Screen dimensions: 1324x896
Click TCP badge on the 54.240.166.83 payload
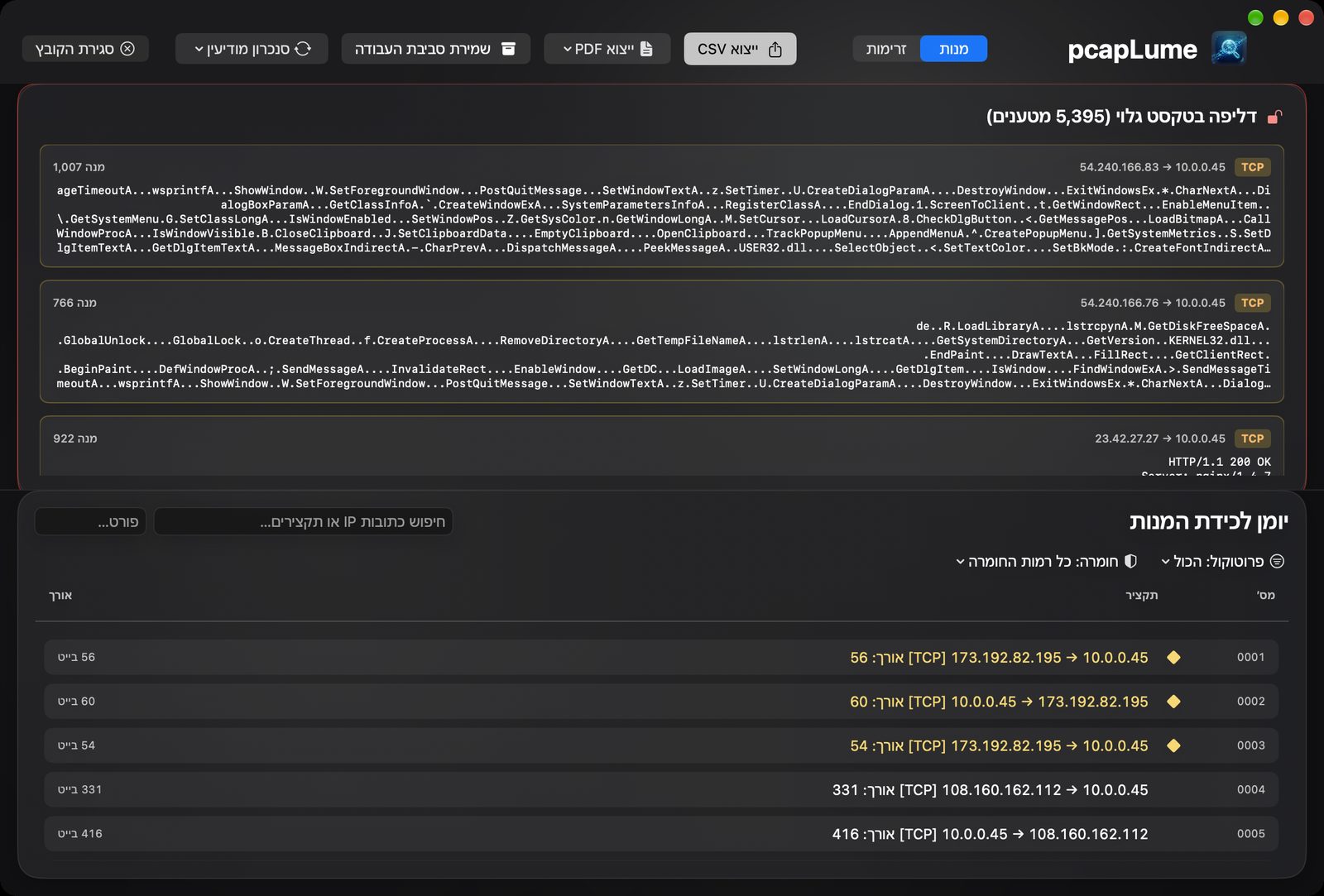(x=1252, y=167)
